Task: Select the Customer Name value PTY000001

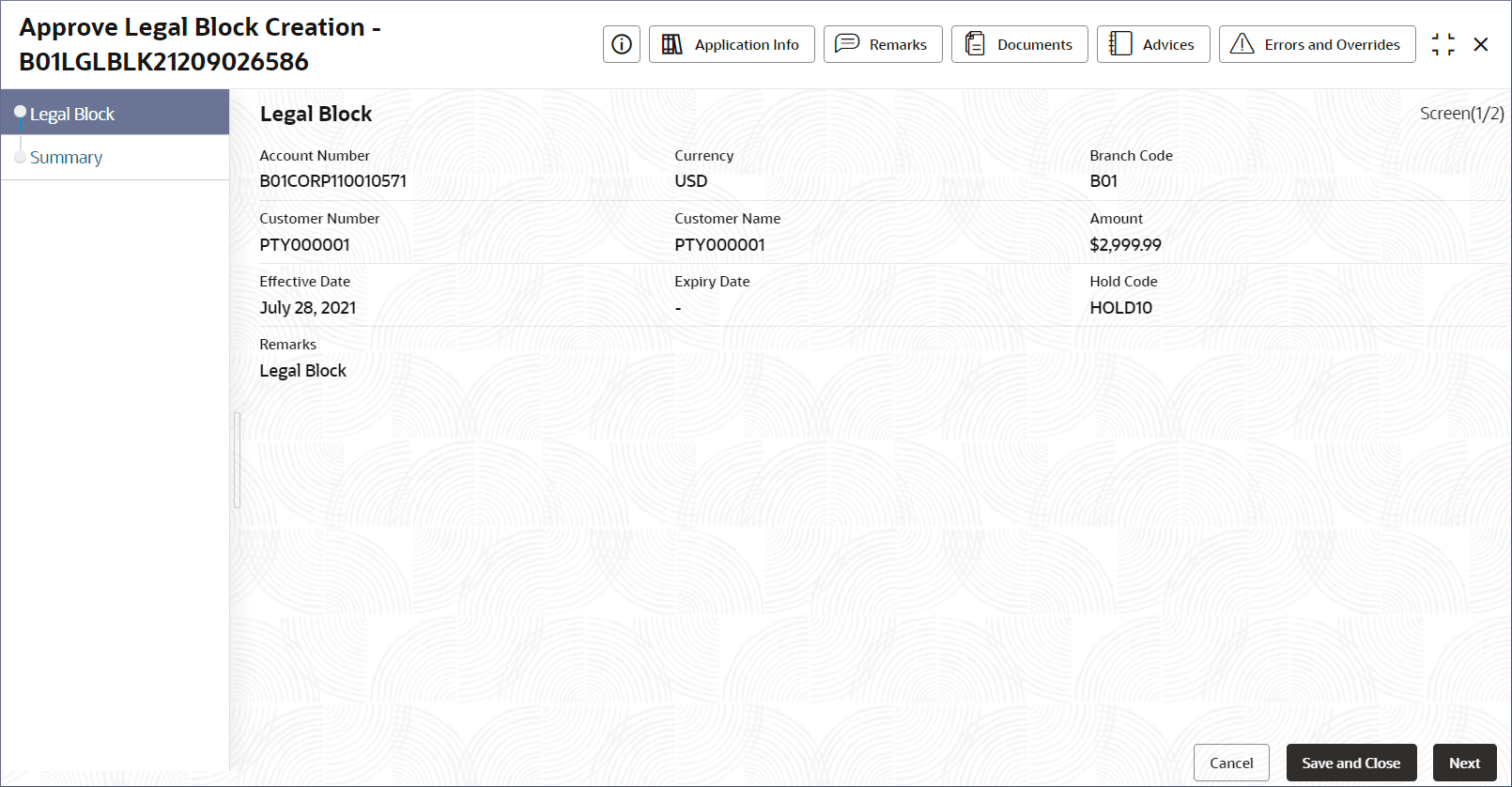Action: [719, 245]
